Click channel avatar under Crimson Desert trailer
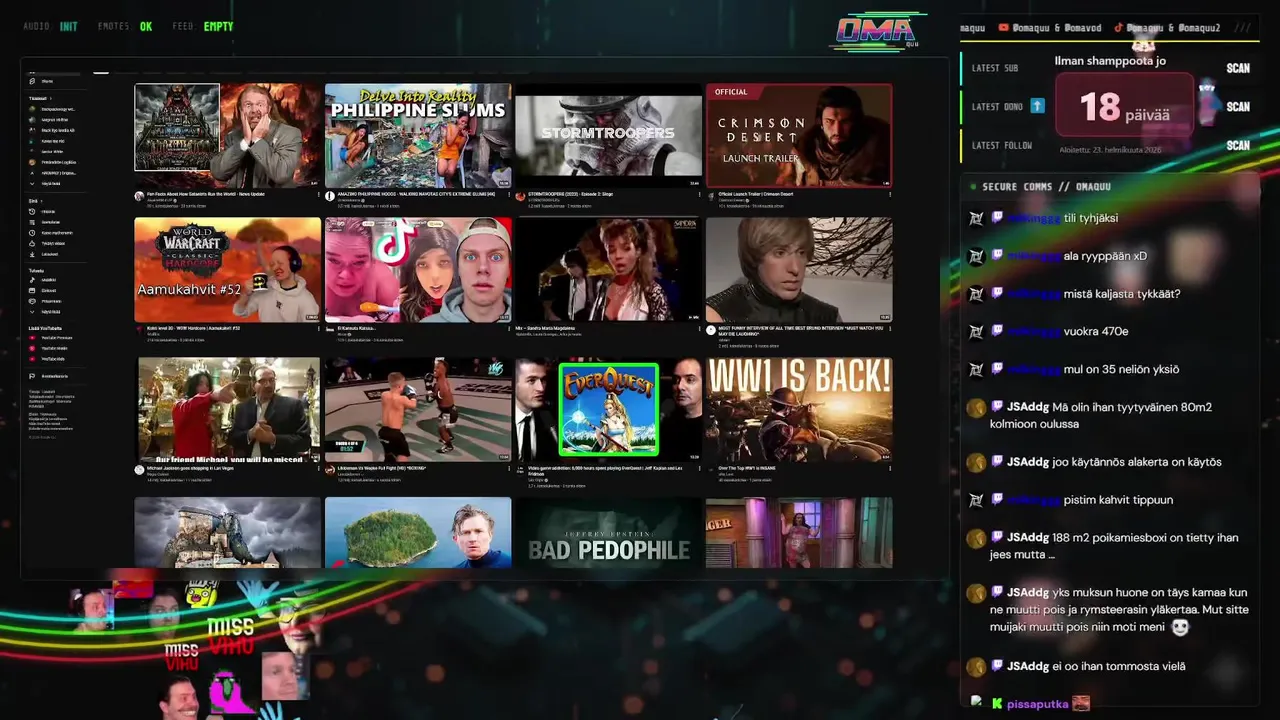Screen dimensions: 1280x720 coord(711,196)
